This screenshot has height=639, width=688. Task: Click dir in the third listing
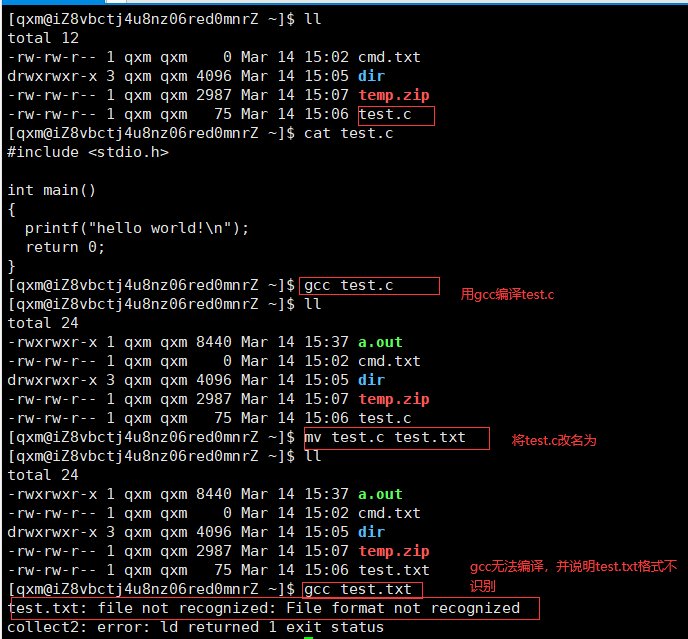click(x=371, y=532)
